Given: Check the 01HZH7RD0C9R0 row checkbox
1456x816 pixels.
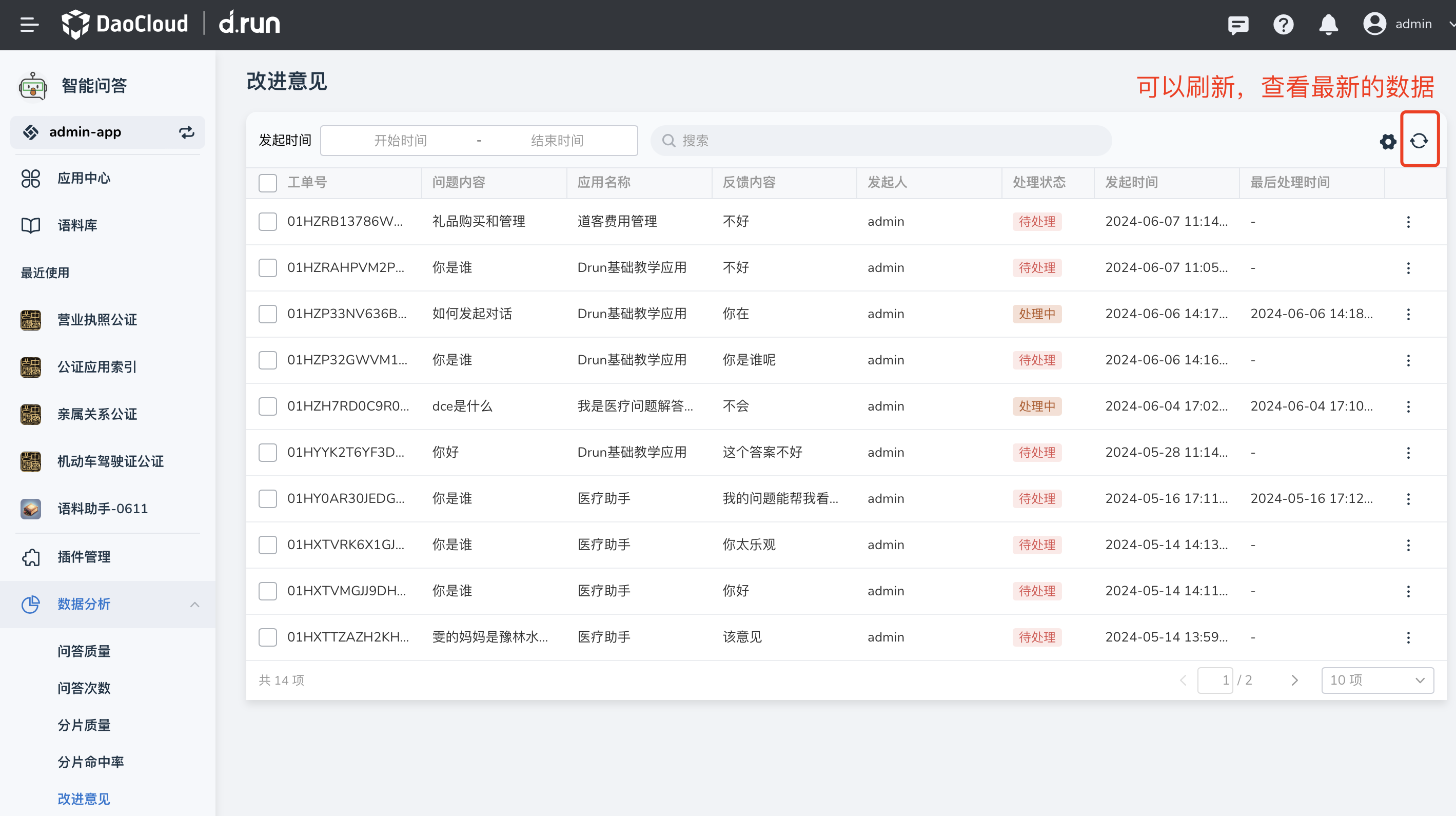Looking at the screenshot, I should click(267, 406).
